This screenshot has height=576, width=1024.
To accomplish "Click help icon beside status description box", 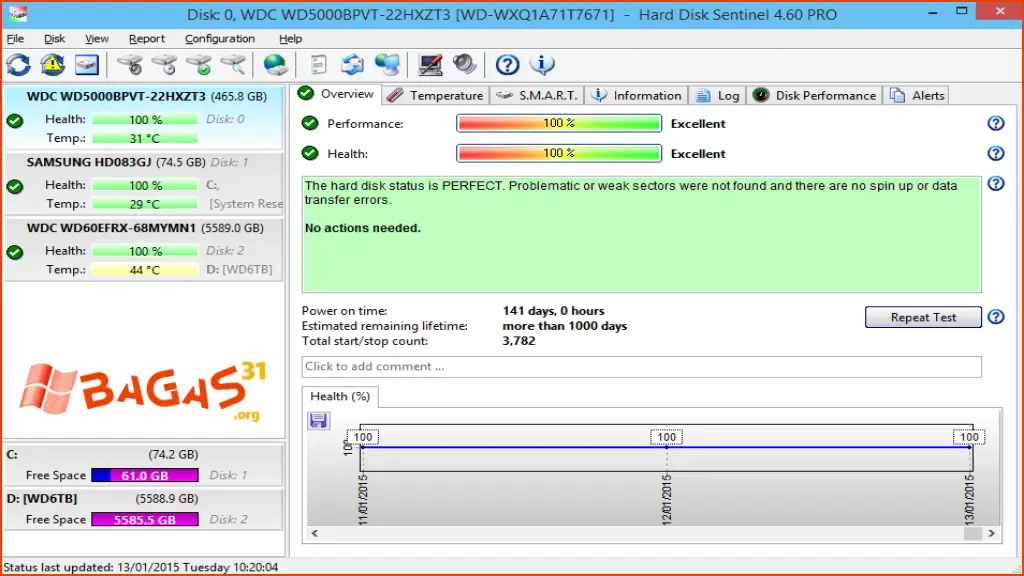I will coord(995,184).
